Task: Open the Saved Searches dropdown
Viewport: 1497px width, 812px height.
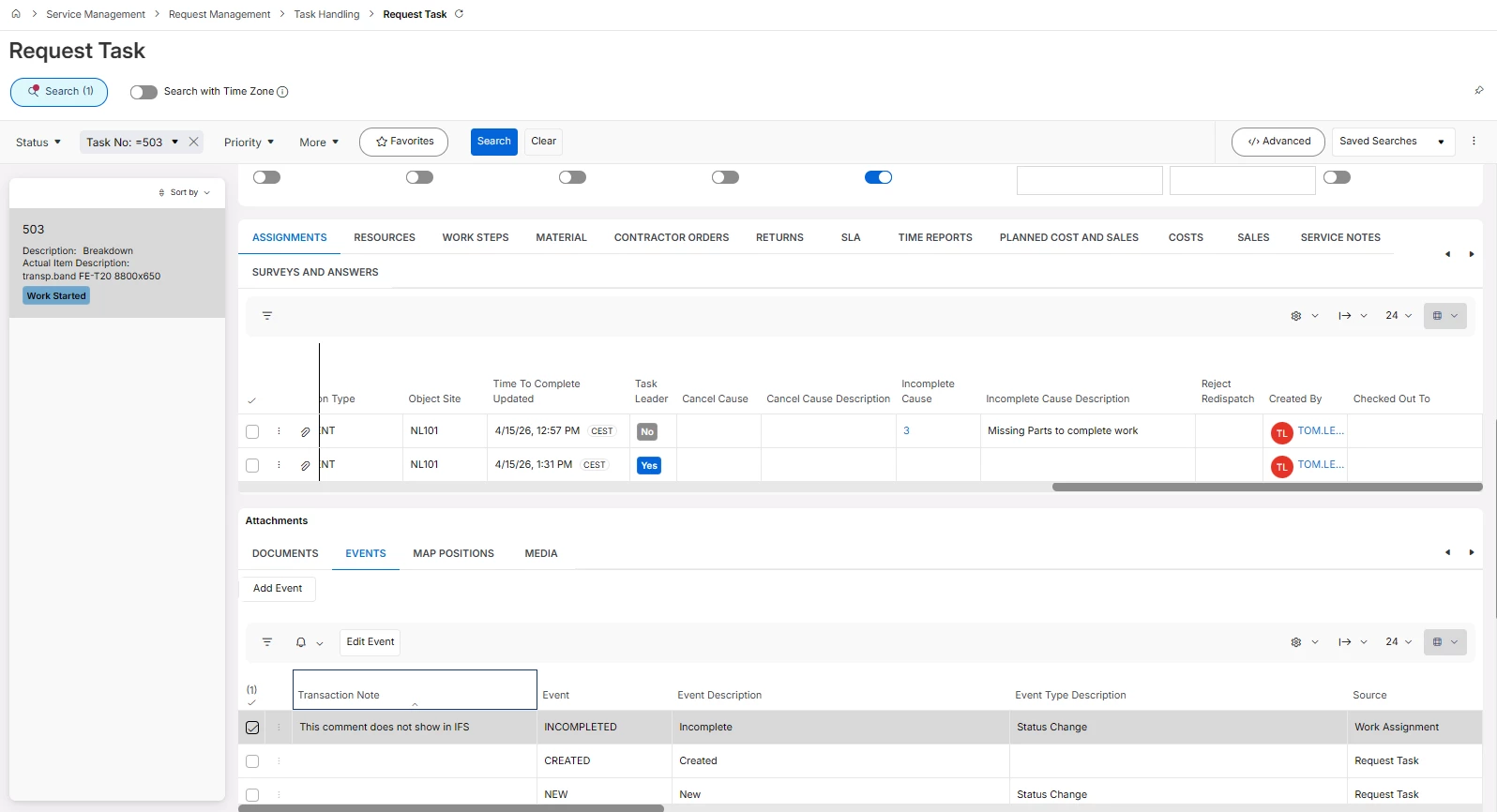Action: (1391, 142)
